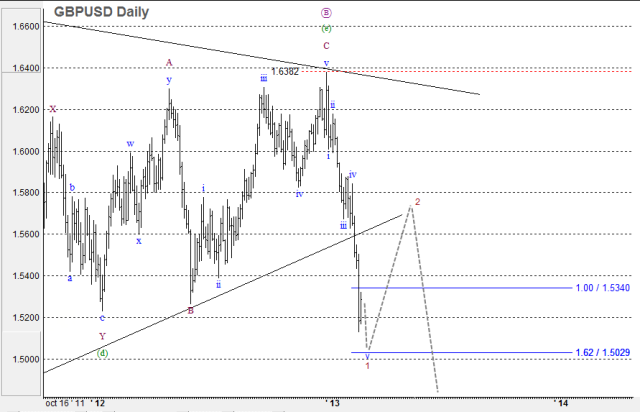640x412 pixels.
Task: Select the red X wave label
Action: point(53,109)
